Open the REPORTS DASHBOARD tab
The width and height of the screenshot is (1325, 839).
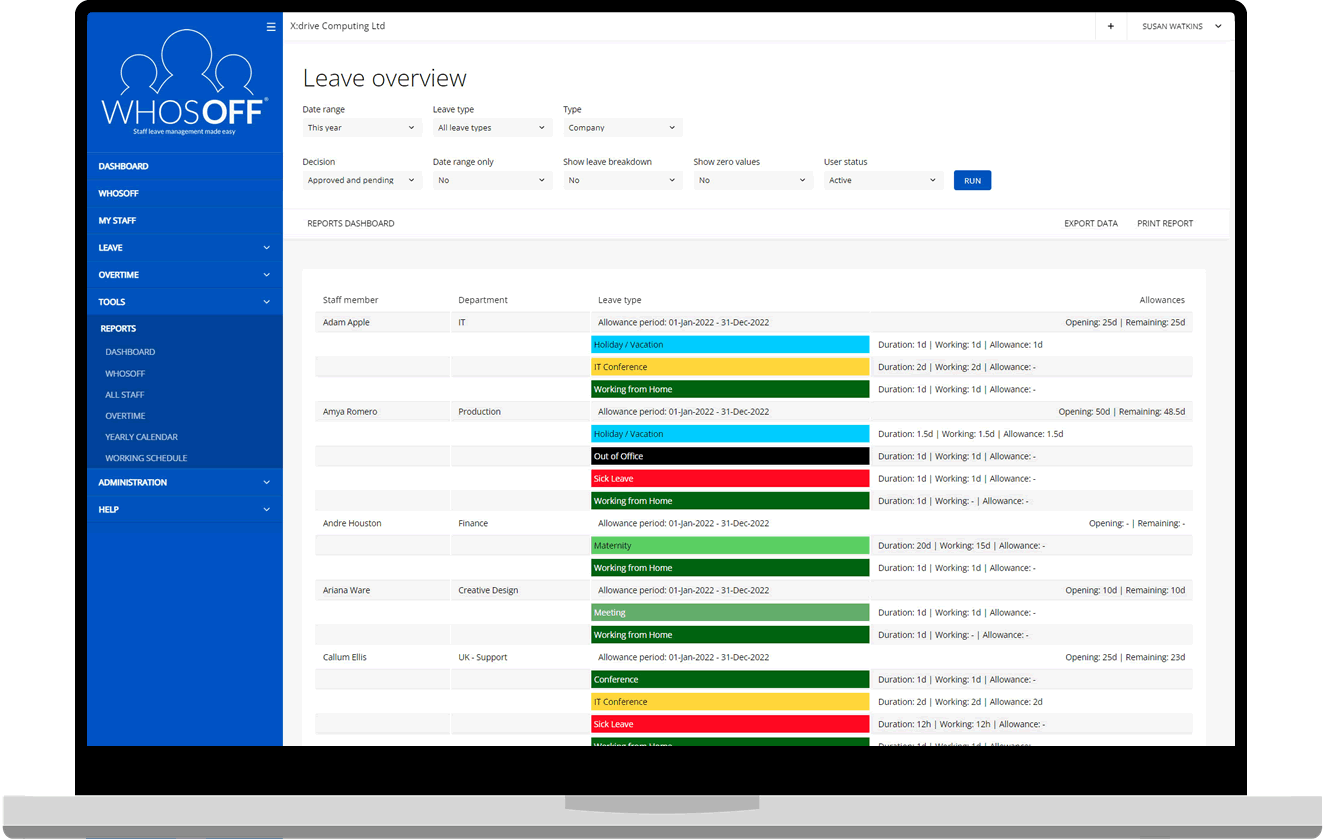(x=351, y=223)
